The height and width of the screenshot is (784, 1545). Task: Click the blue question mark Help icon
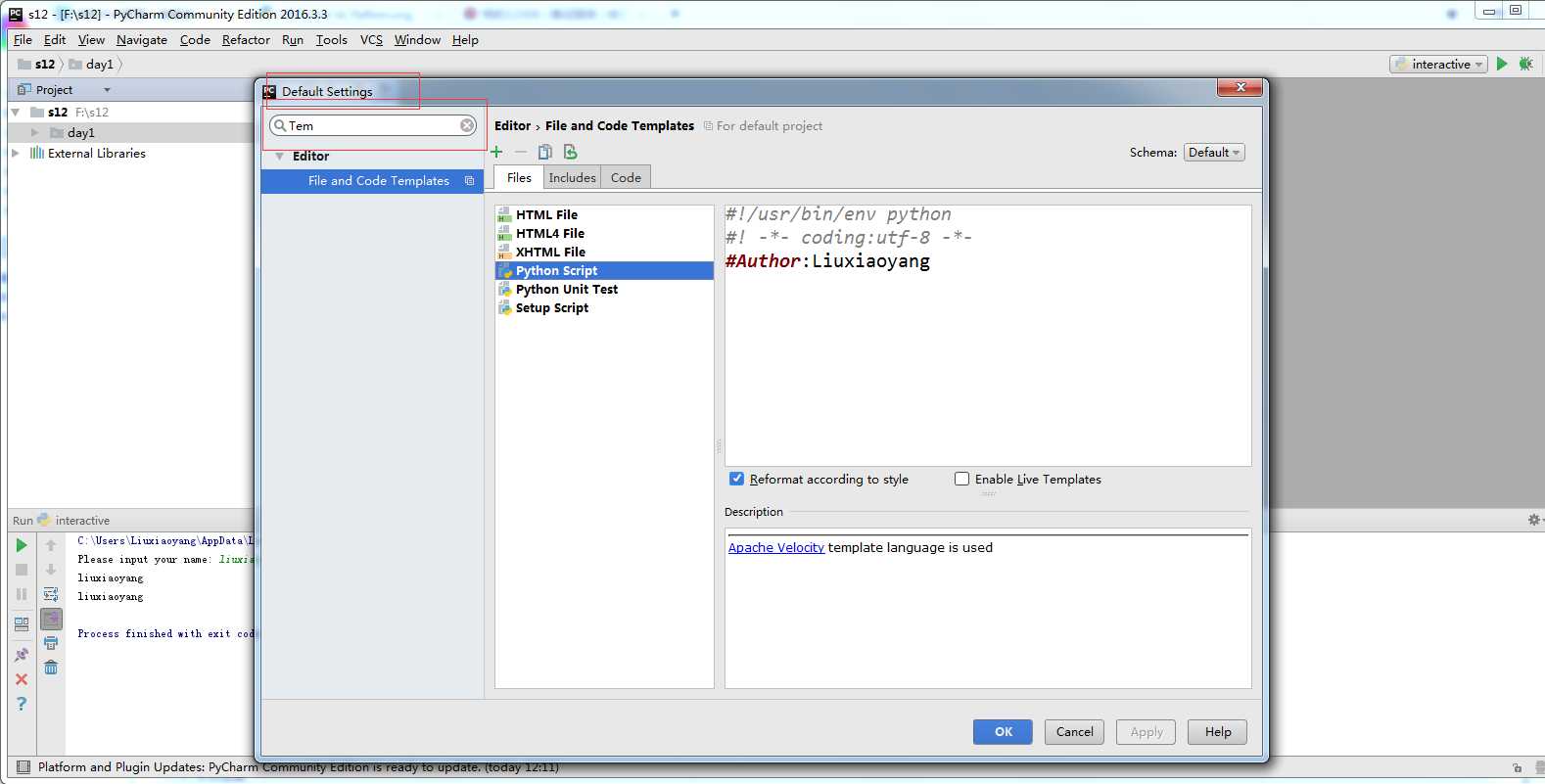pyautogui.click(x=22, y=704)
